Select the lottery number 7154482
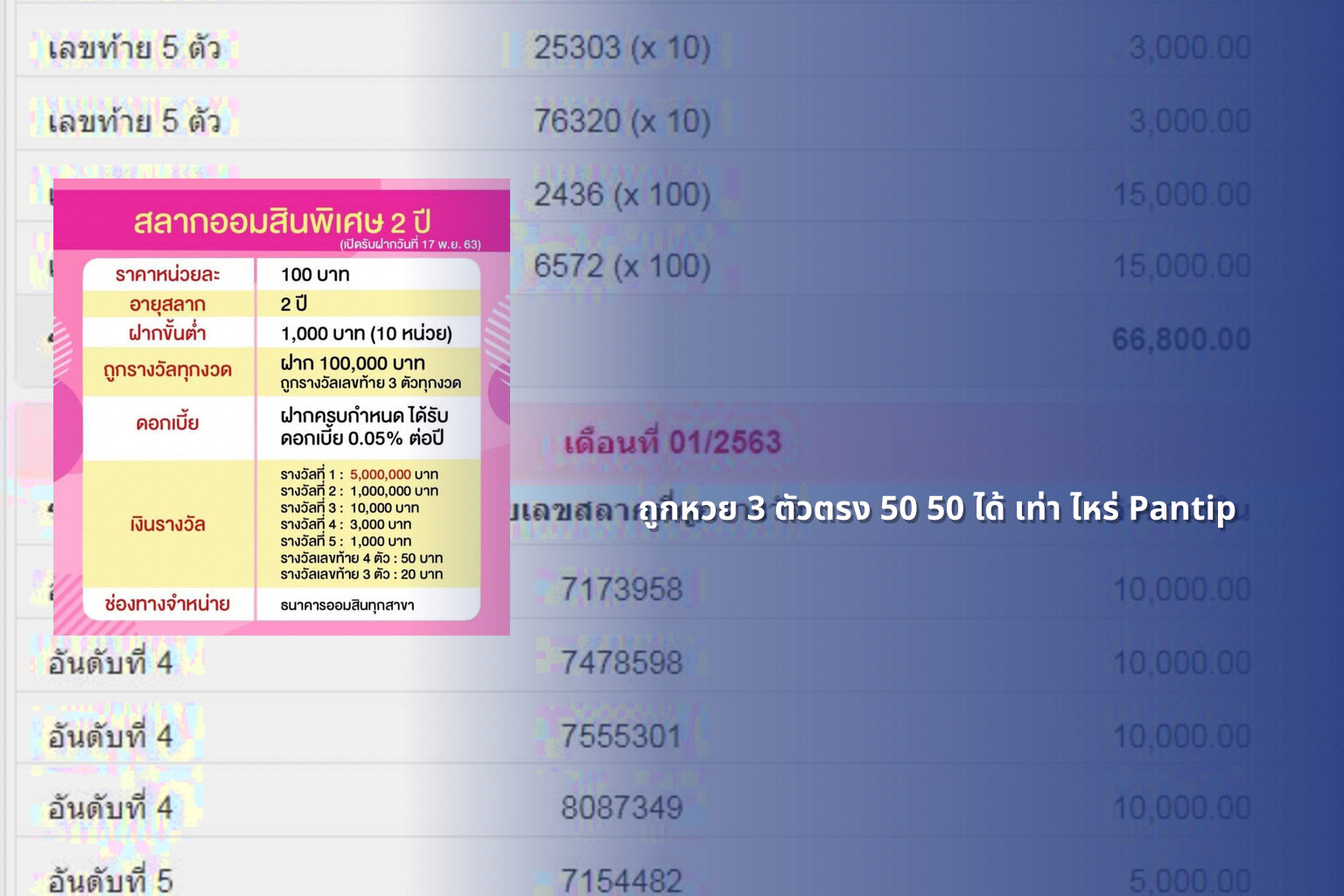Viewport: 1344px width, 896px height. click(622, 880)
